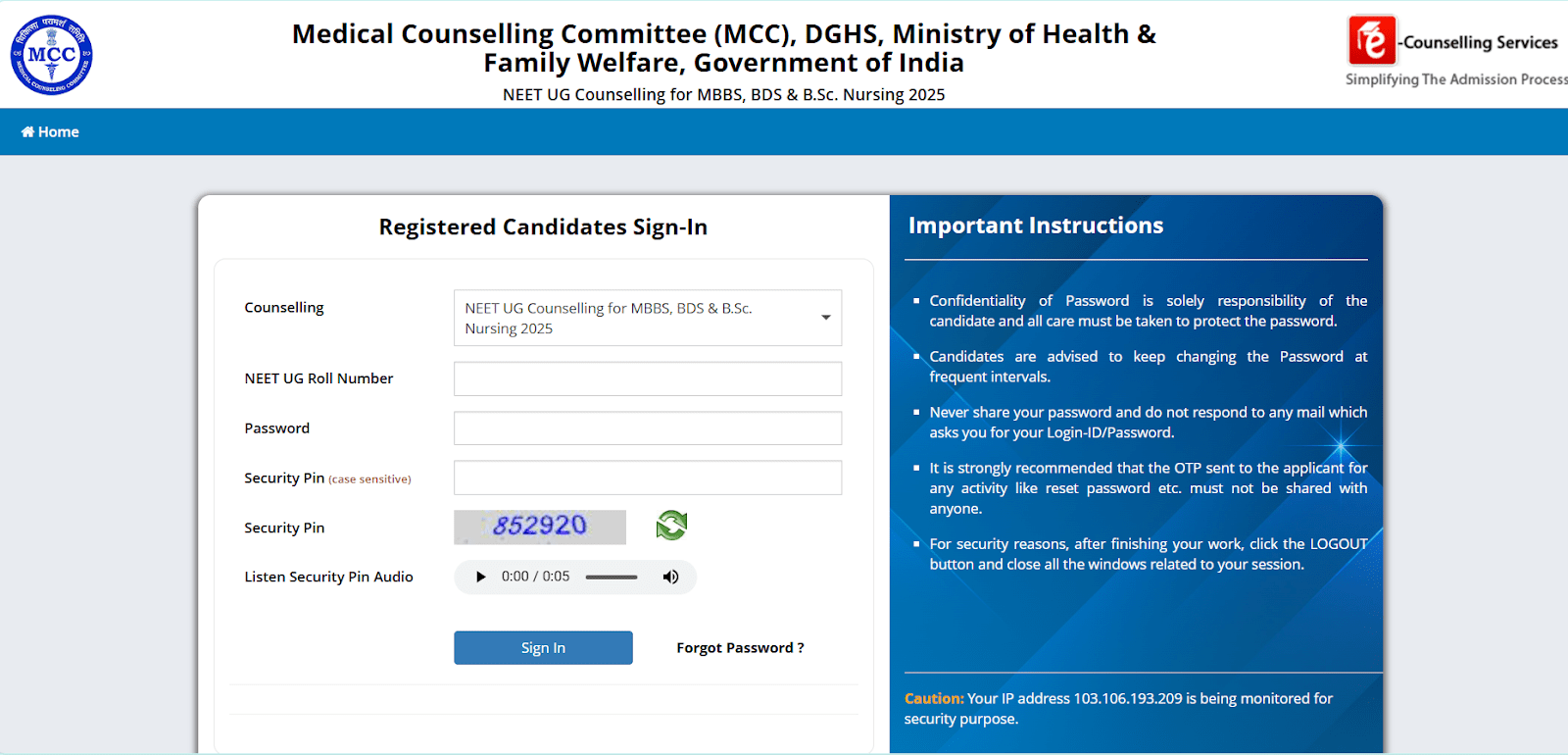
Task: Click the Important Instructions heading
Action: click(1036, 226)
